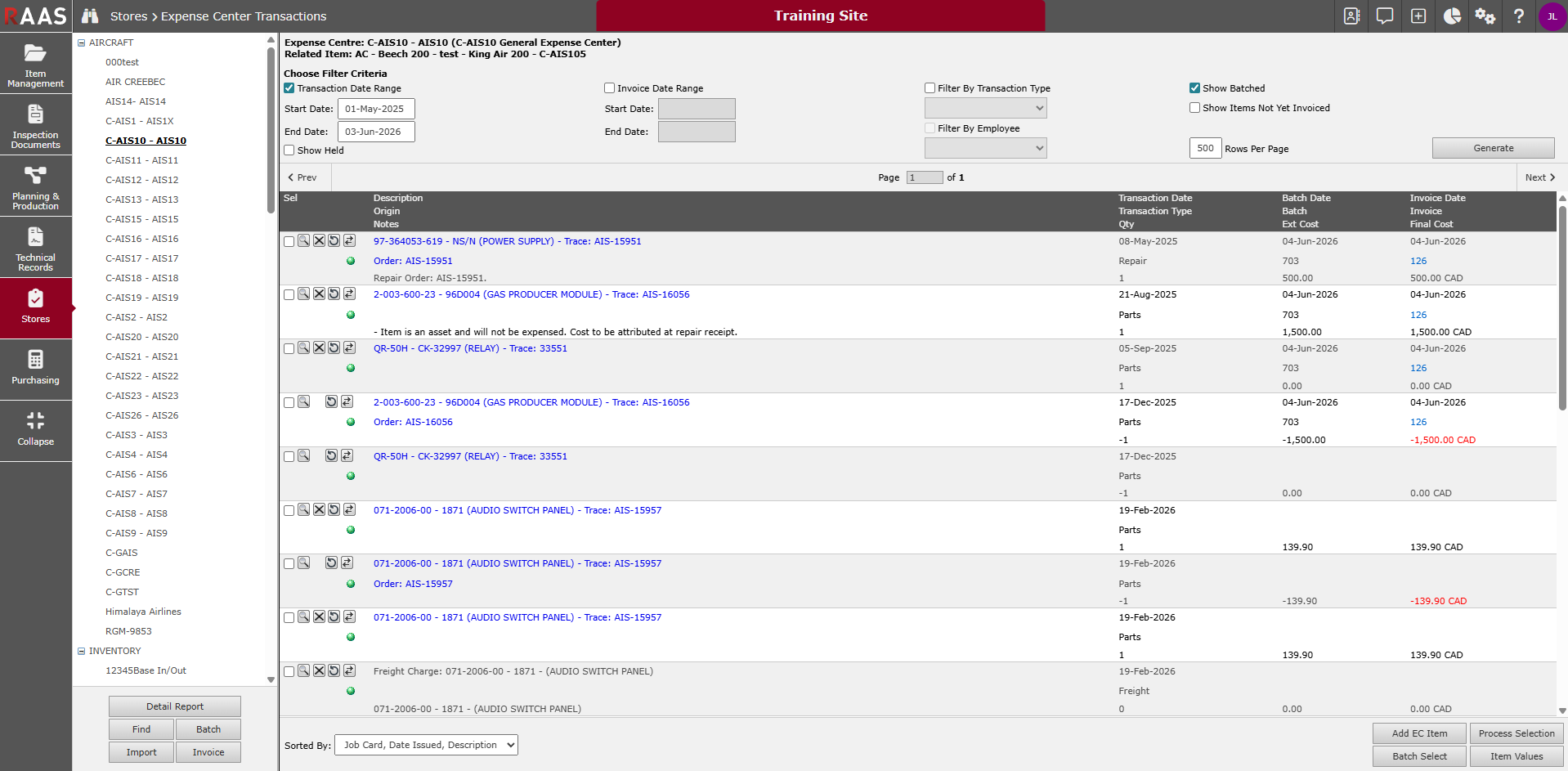Magnifier icon on 21-Aug-2025 GAS PRODUCER MODULE row
Viewport: 1568px width, 771px height.
pyautogui.click(x=303, y=294)
